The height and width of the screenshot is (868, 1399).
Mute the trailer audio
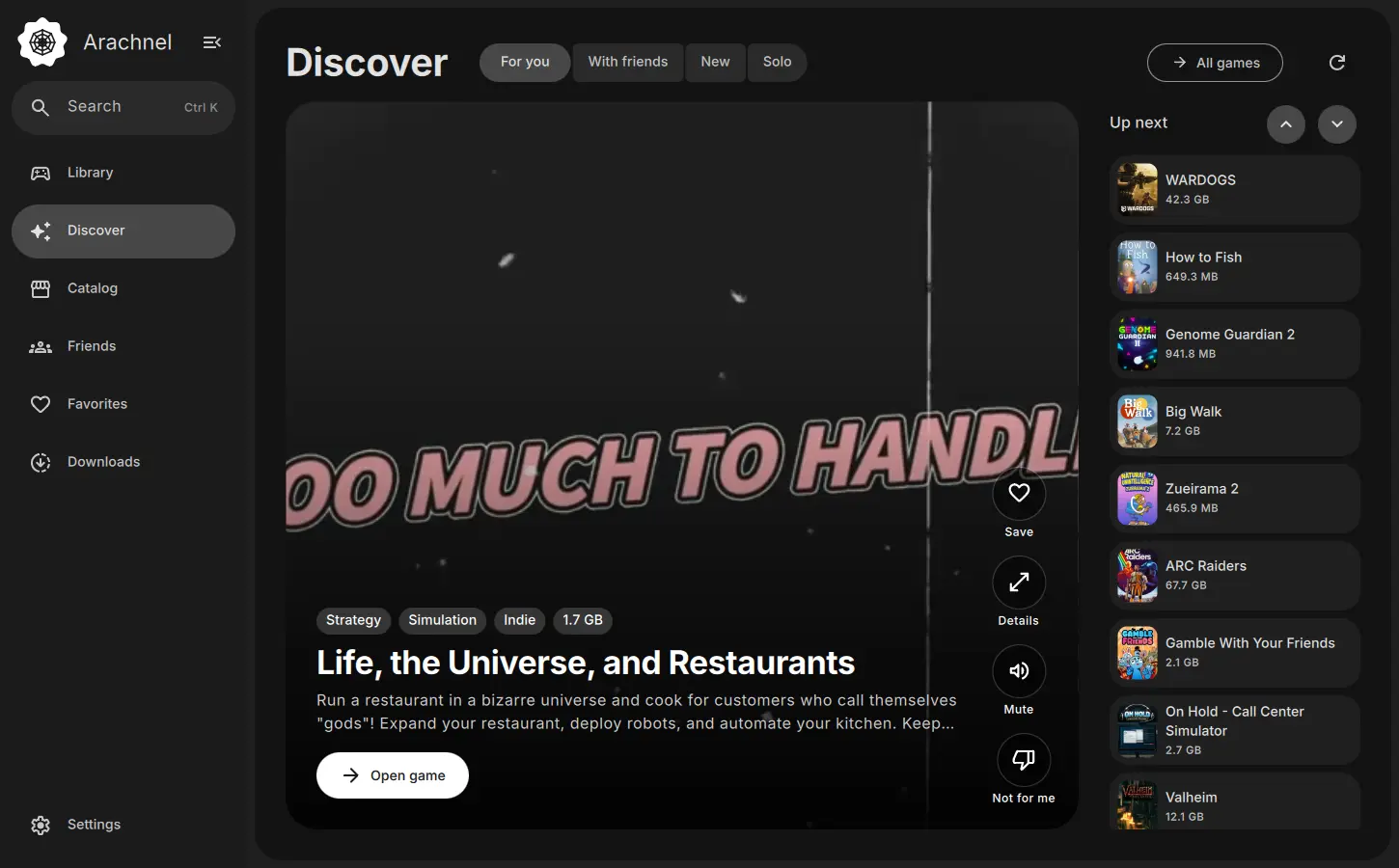click(1019, 671)
